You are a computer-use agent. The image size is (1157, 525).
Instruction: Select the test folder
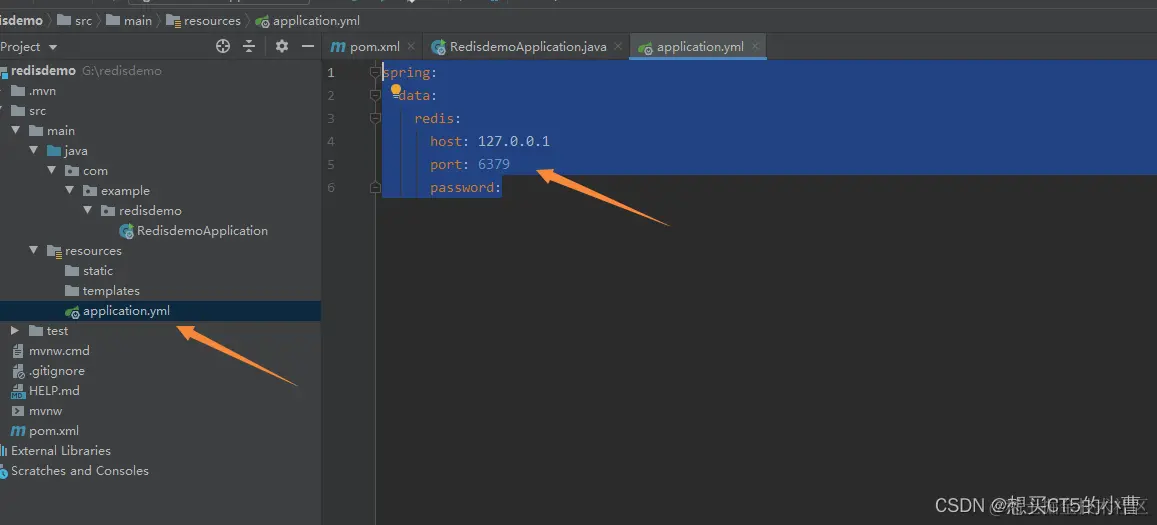[x=57, y=331]
